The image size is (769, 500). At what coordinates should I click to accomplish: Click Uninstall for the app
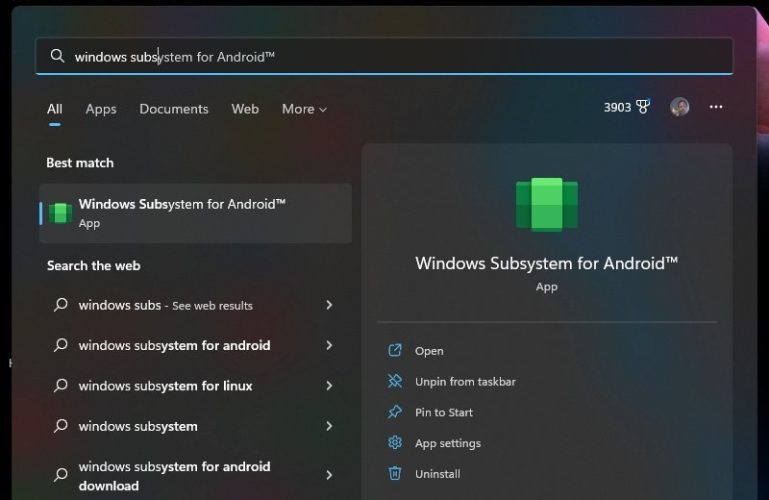coord(437,474)
